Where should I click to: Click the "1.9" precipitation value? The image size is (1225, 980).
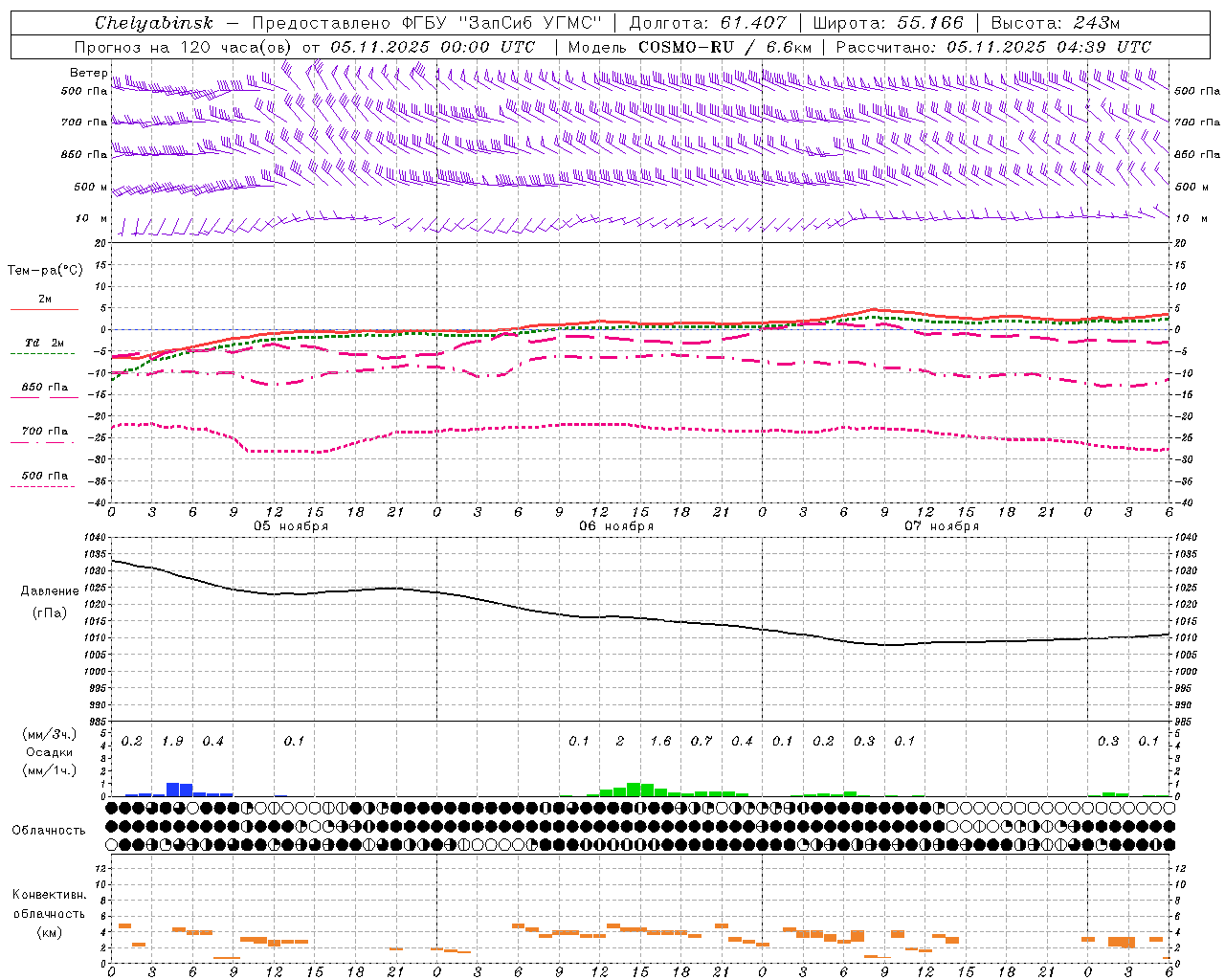pyautogui.click(x=172, y=742)
